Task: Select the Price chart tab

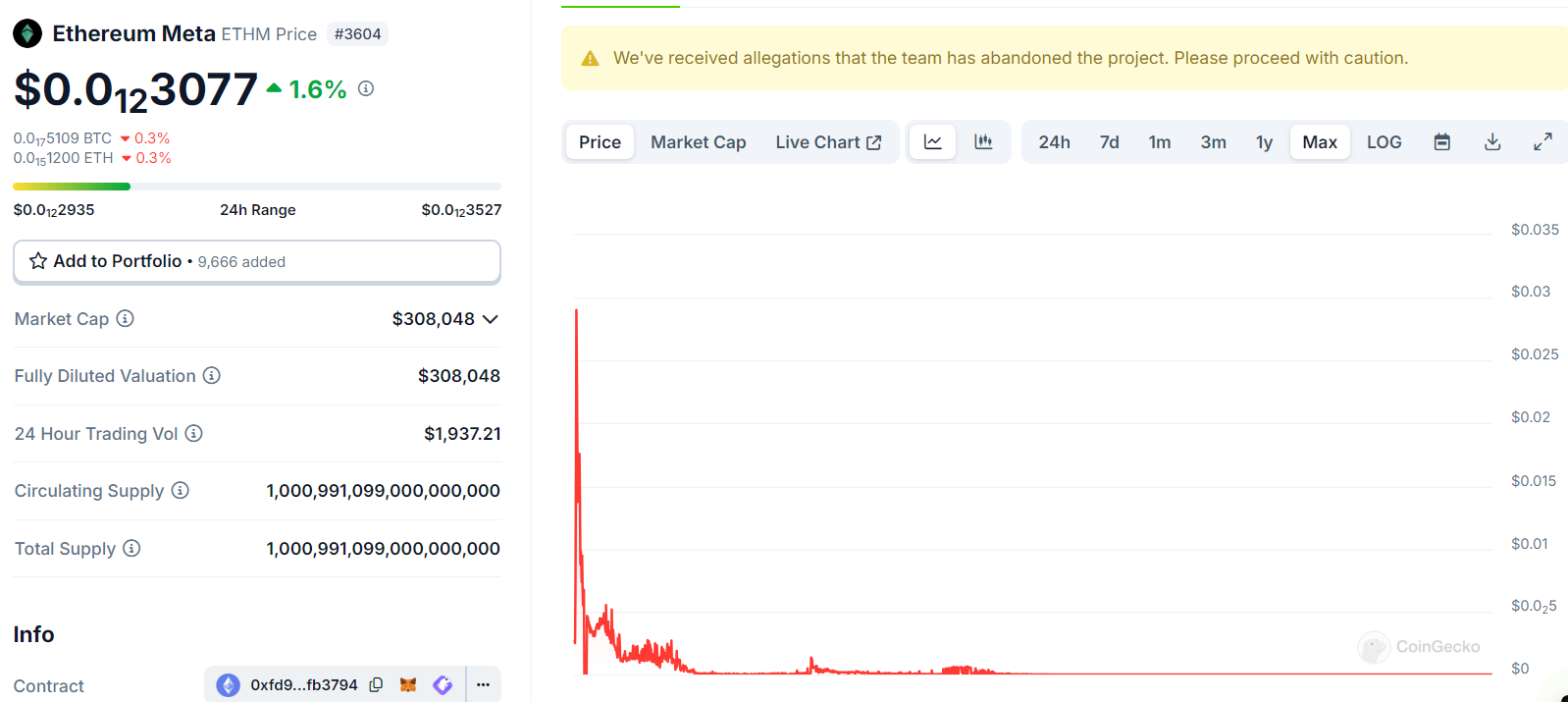Action: [600, 142]
